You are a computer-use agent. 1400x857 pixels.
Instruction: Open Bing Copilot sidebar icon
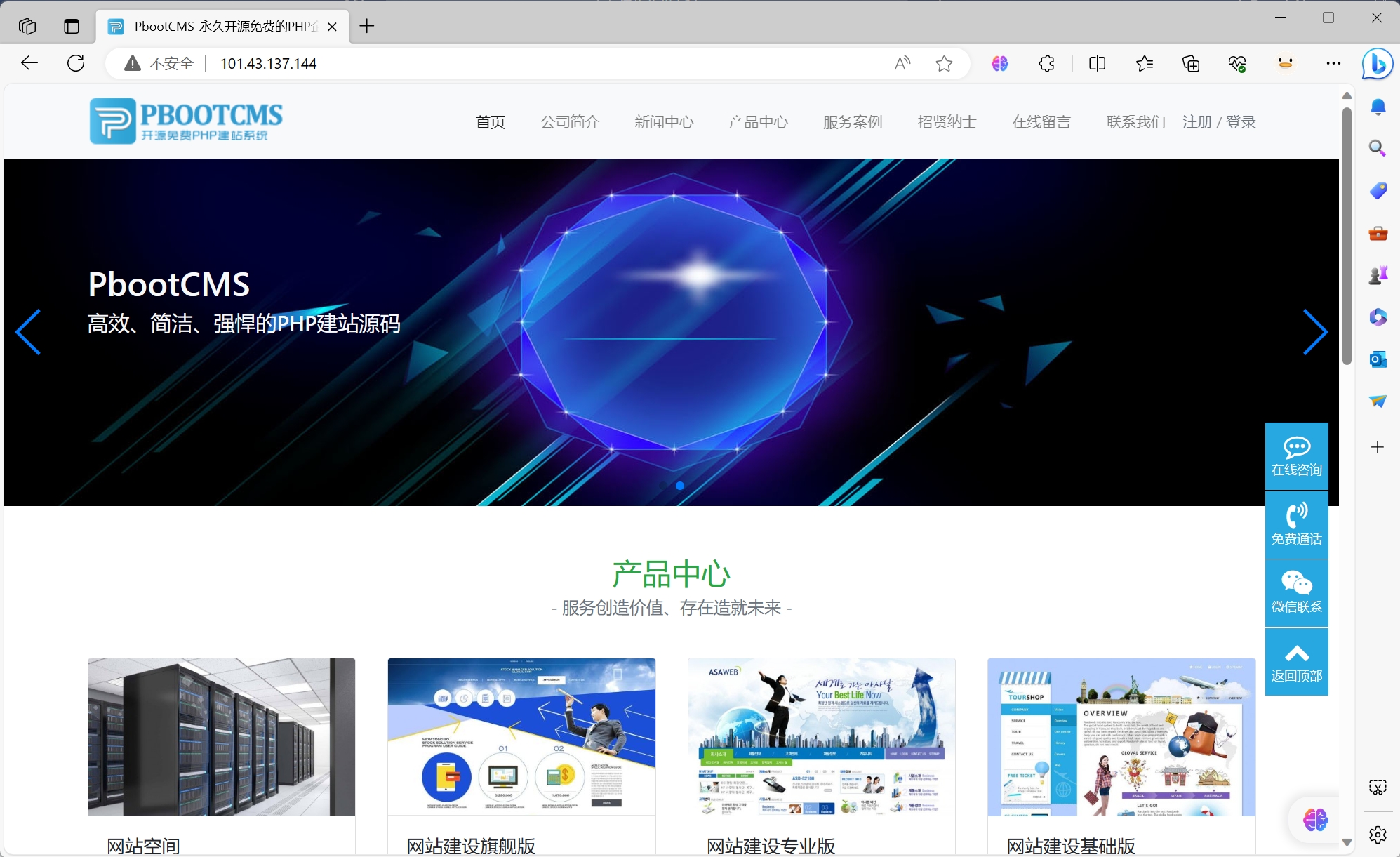tap(1377, 64)
